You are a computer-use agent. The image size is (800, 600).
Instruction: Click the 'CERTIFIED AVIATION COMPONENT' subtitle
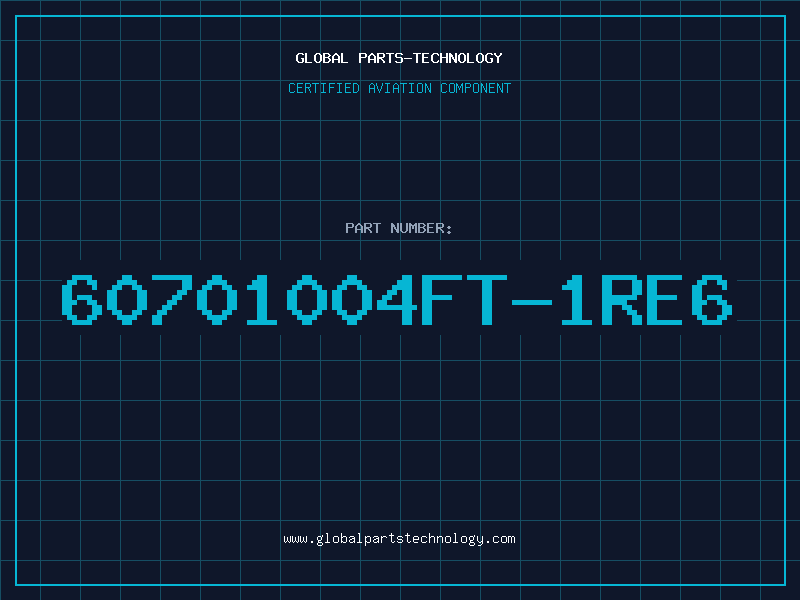[x=399, y=88]
